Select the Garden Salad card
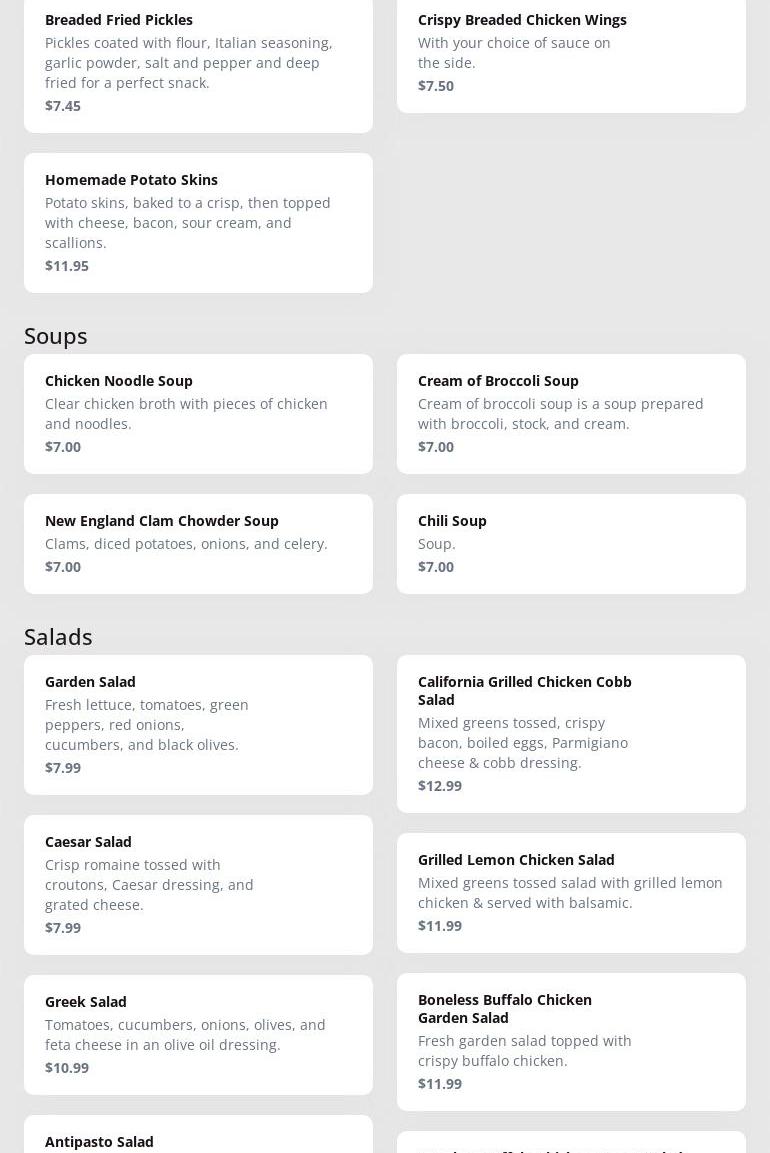The height and width of the screenshot is (1153, 770). [x=198, y=724]
